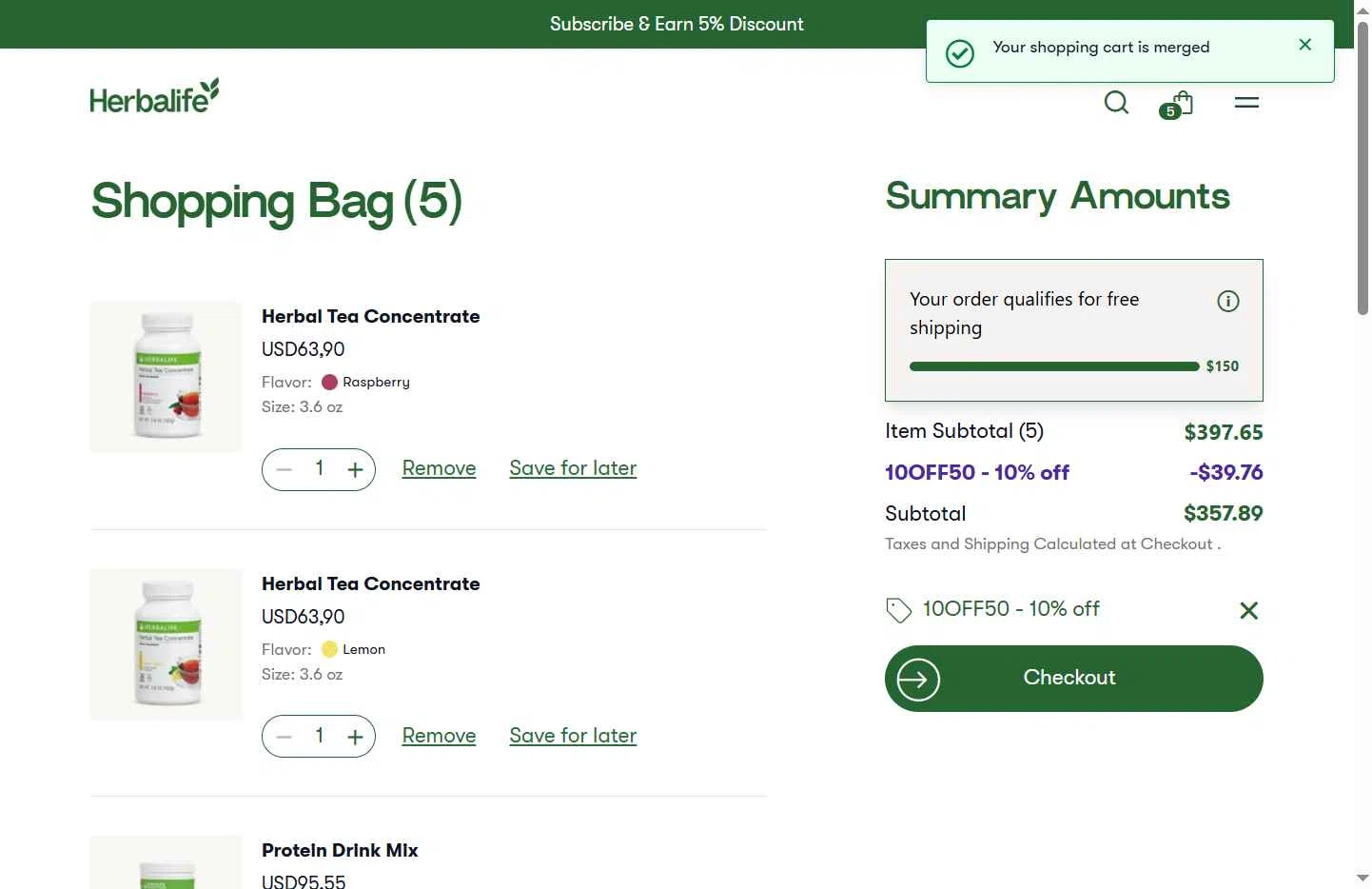The image size is (1372, 889).
Task: Click the Raspberry tea USD63,90 price
Action: [x=304, y=349]
